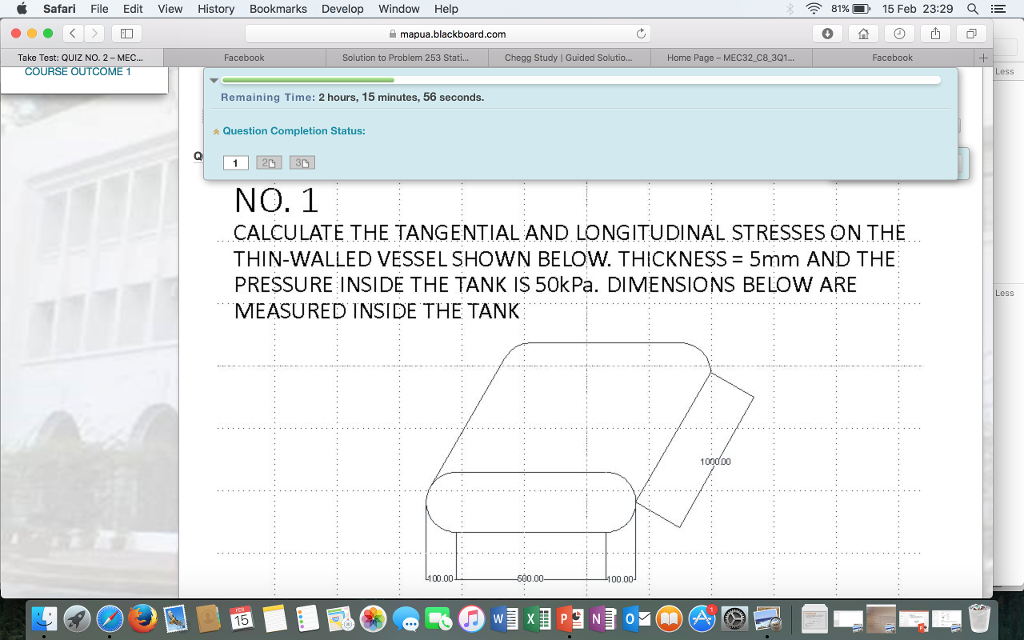Screen dimensions: 1024x640
Task: Click the battery status indicator
Action: point(861,8)
